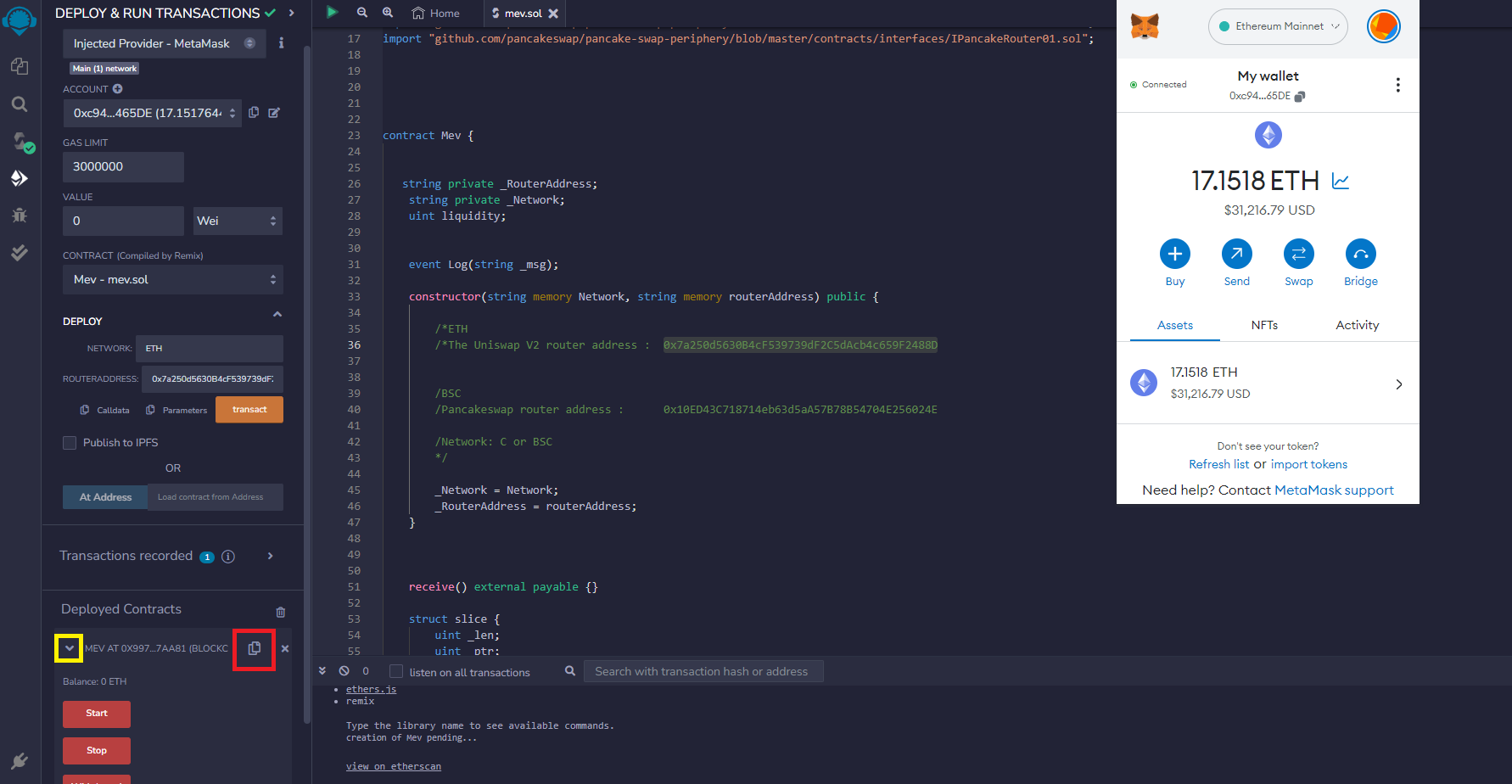Click the Send icon in MetaMask
Image resolution: width=1512 pixels, height=784 pixels.
click(1236, 254)
